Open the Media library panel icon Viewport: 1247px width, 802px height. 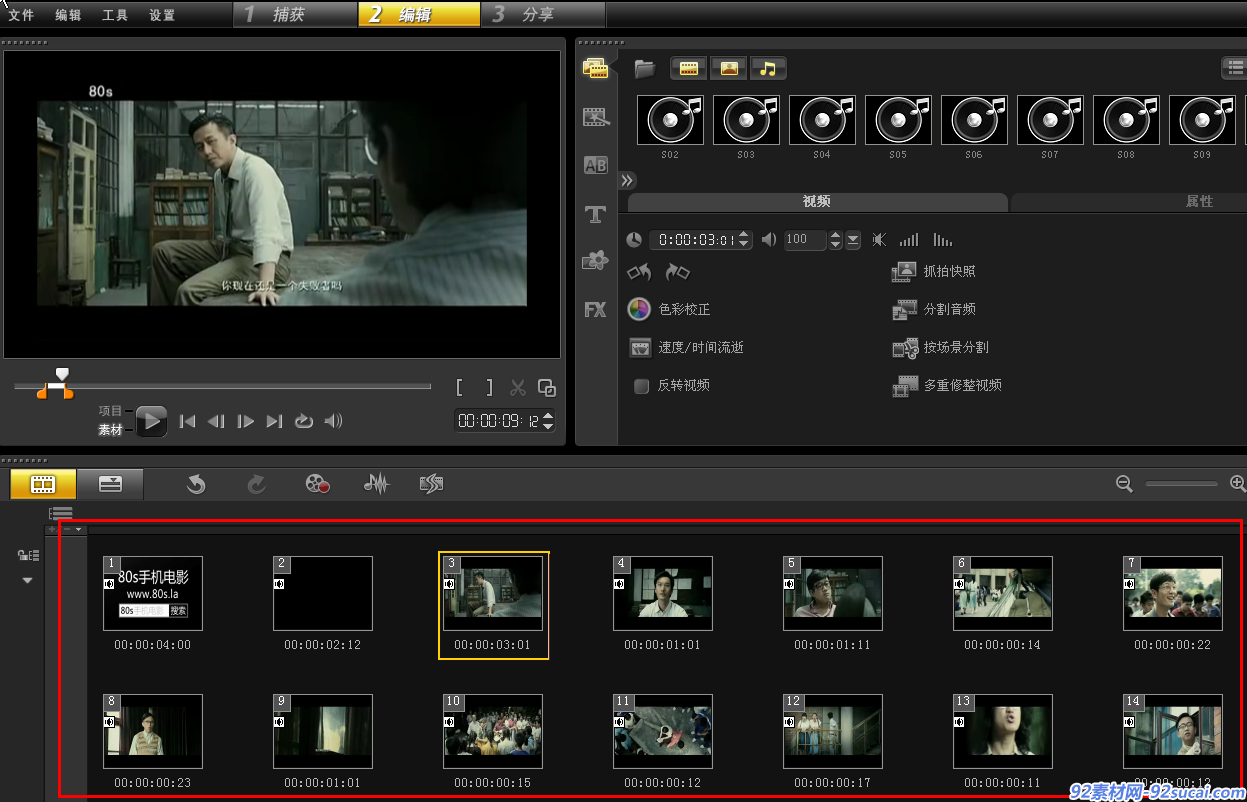click(x=595, y=68)
